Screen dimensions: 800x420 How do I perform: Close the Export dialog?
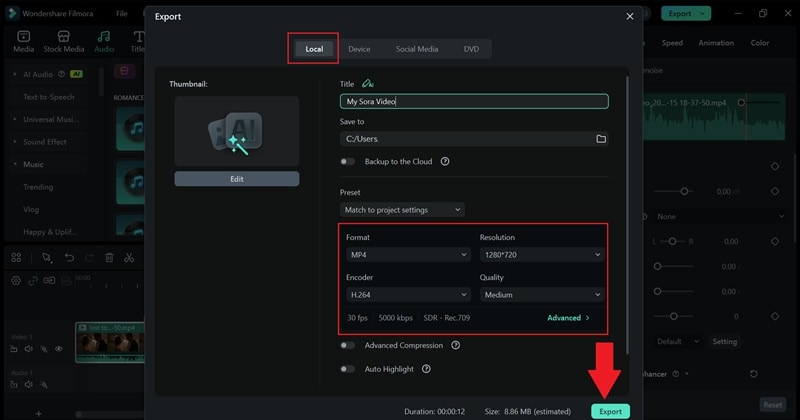630,16
